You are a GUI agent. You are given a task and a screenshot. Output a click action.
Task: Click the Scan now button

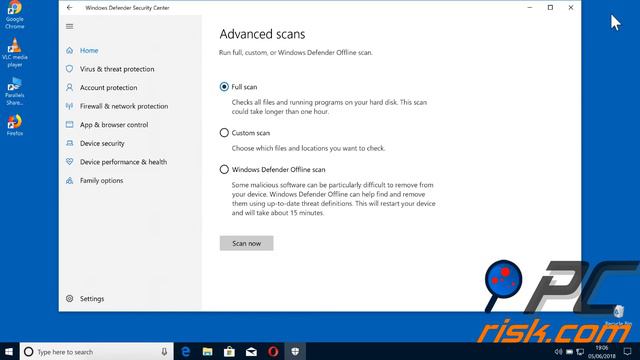click(x=247, y=243)
